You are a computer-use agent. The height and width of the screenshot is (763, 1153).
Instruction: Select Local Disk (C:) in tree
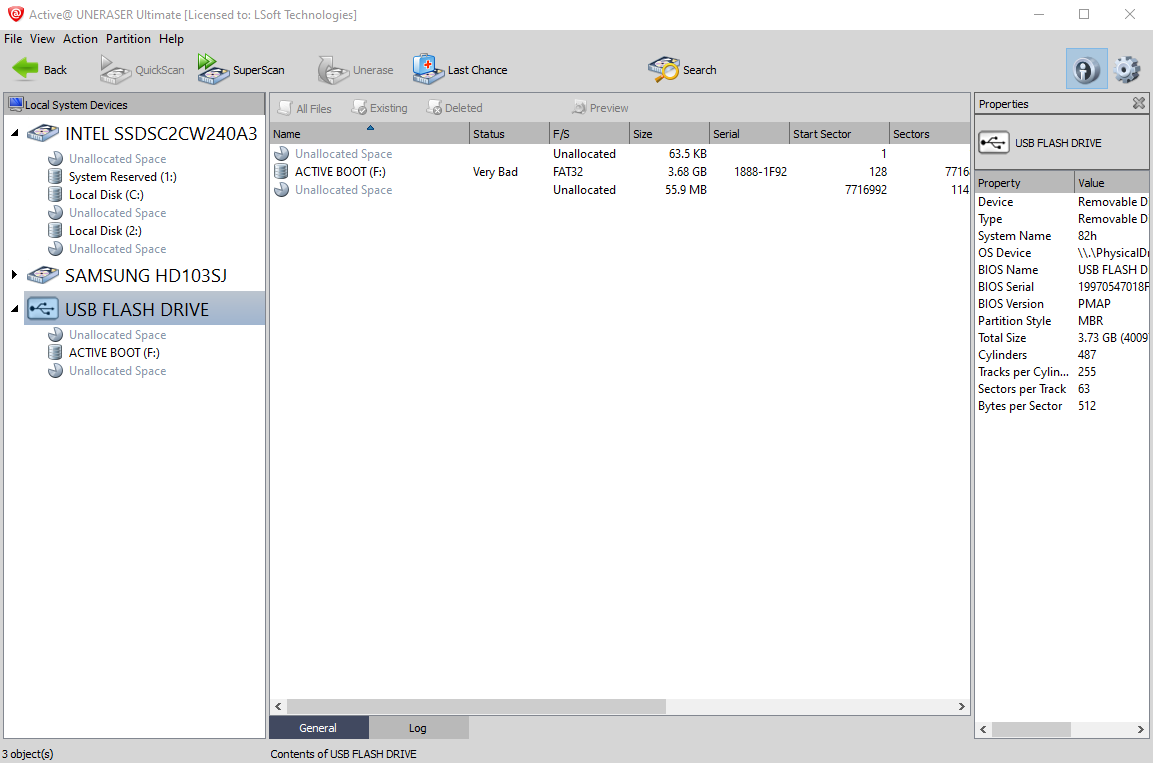pos(106,195)
